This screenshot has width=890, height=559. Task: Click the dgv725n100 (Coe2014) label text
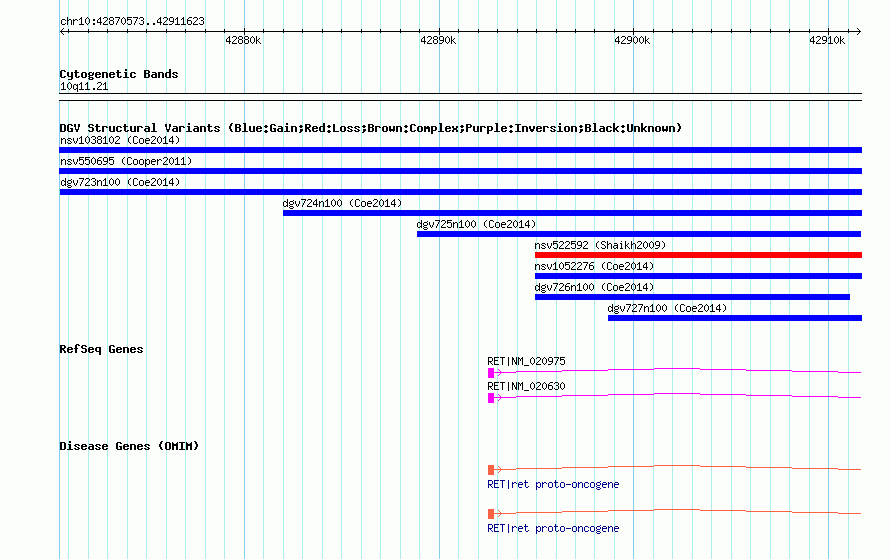tap(476, 224)
